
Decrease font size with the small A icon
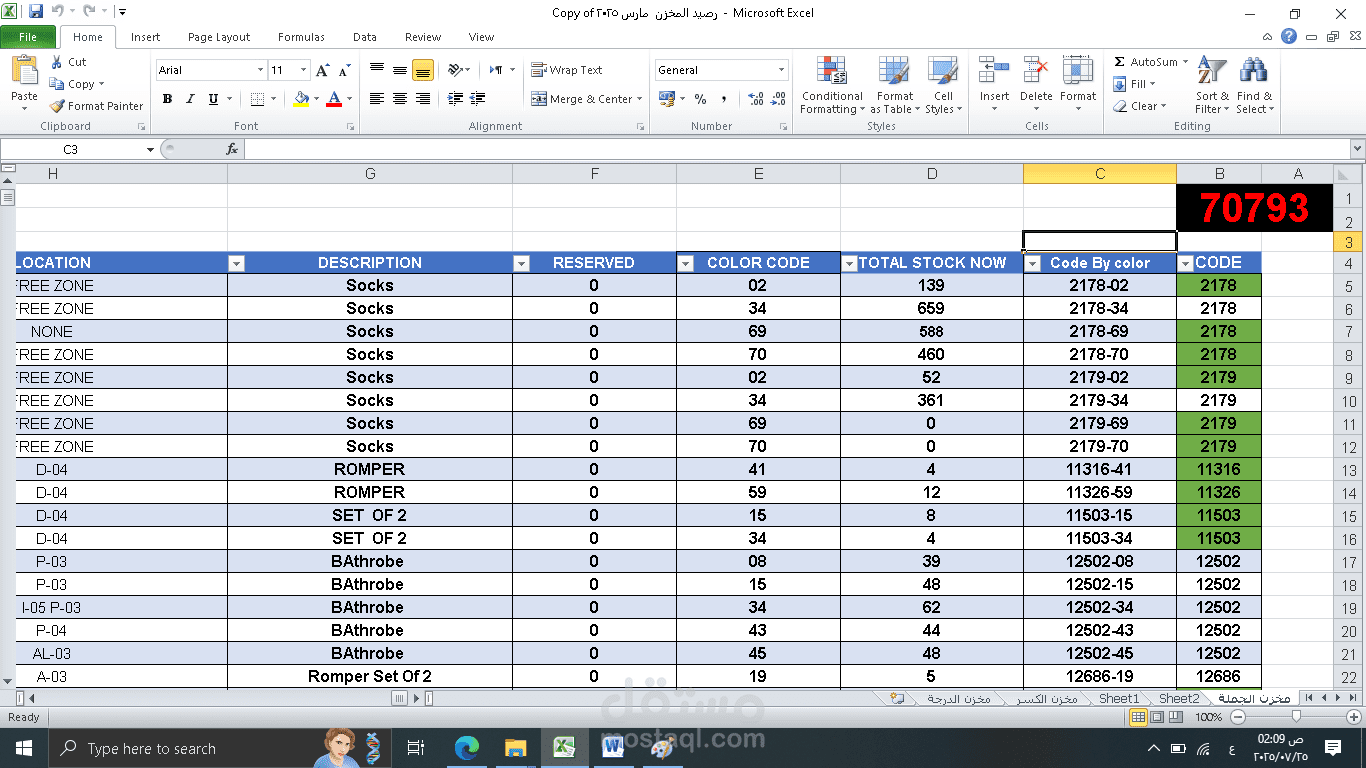pos(344,70)
